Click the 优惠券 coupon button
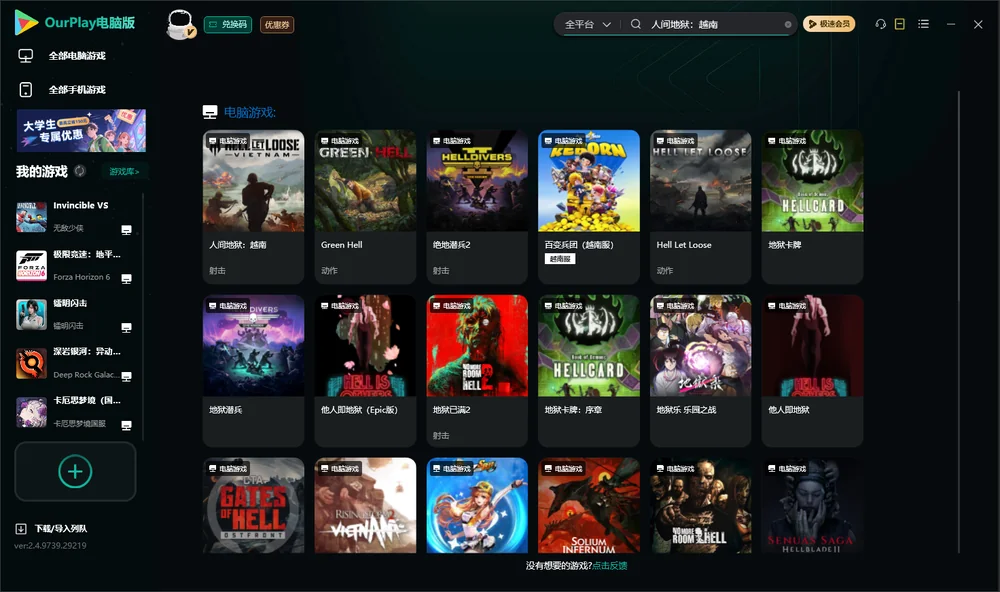The height and width of the screenshot is (592, 1000). coord(277,24)
